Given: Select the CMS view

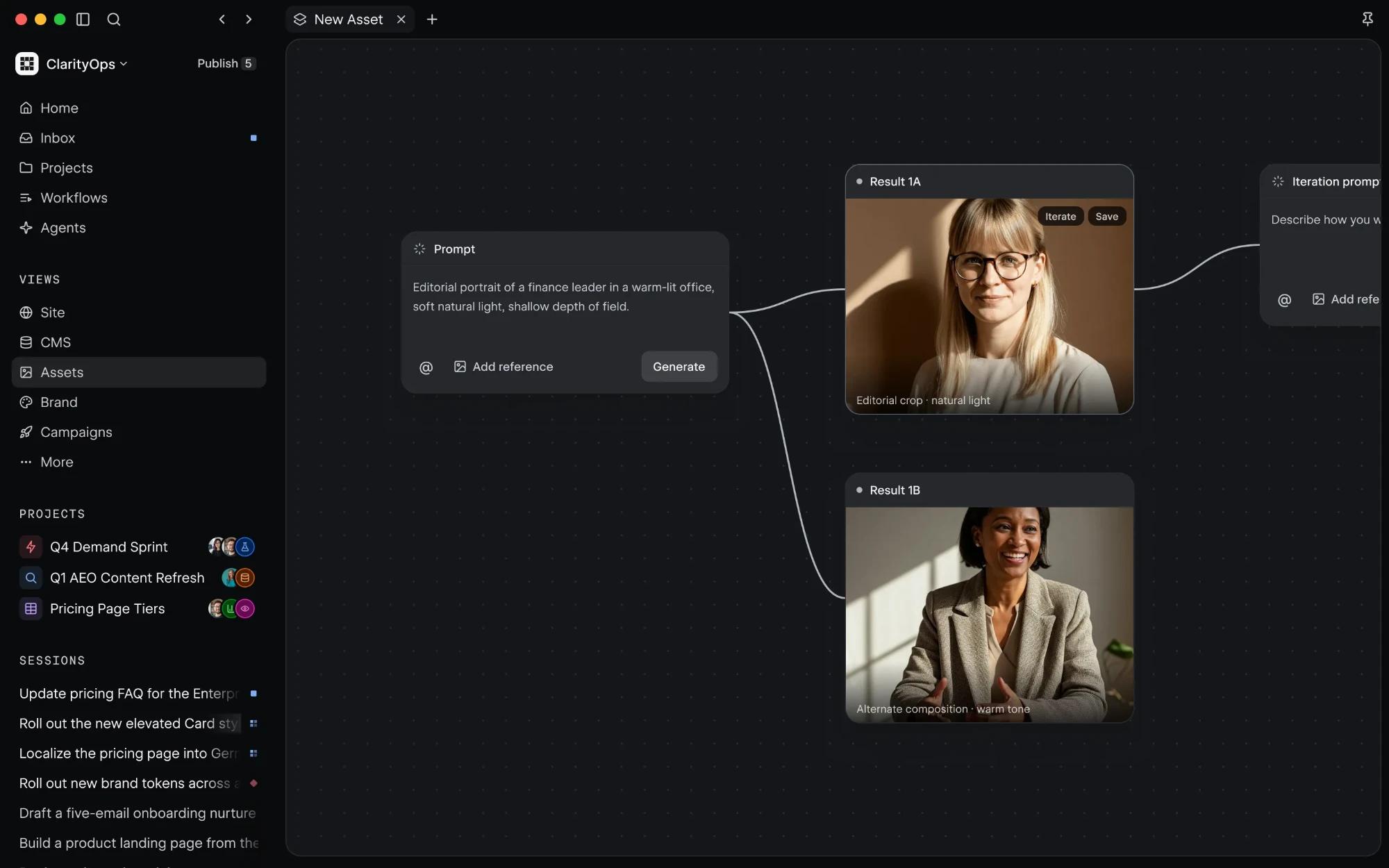Looking at the screenshot, I should point(139,342).
